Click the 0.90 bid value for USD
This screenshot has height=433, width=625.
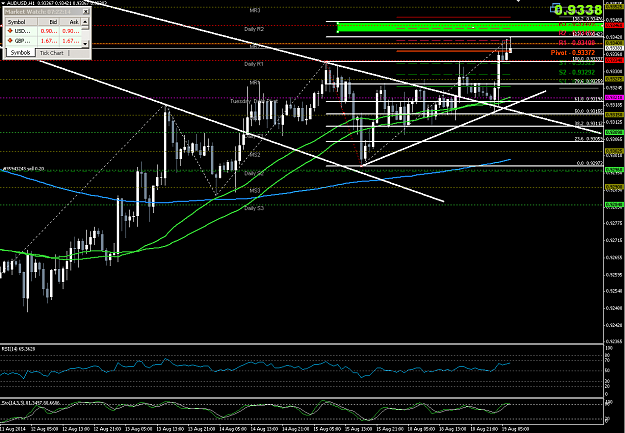coord(48,31)
